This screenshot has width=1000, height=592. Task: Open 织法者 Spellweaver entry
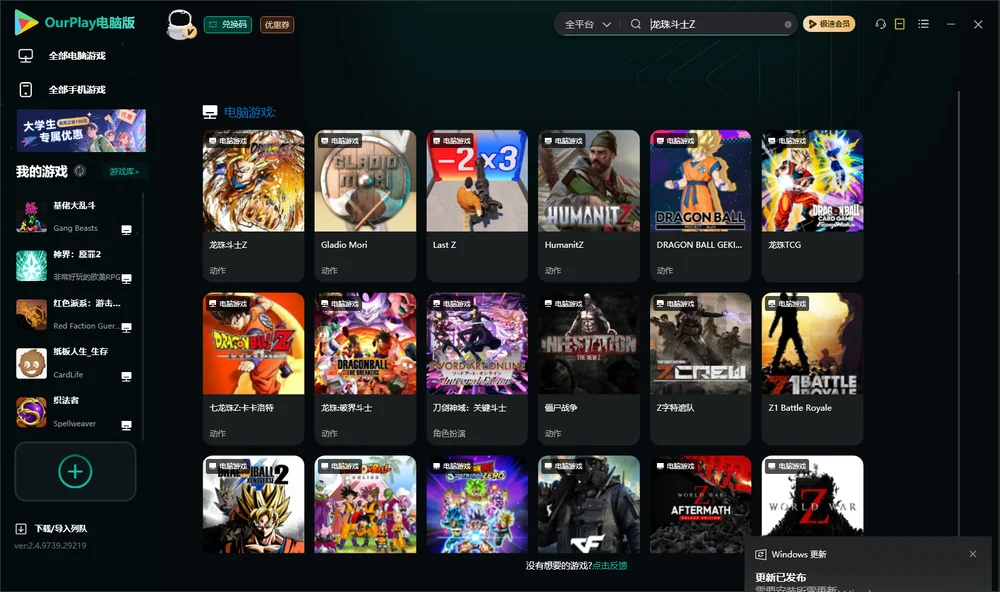pyautogui.click(x=75, y=412)
